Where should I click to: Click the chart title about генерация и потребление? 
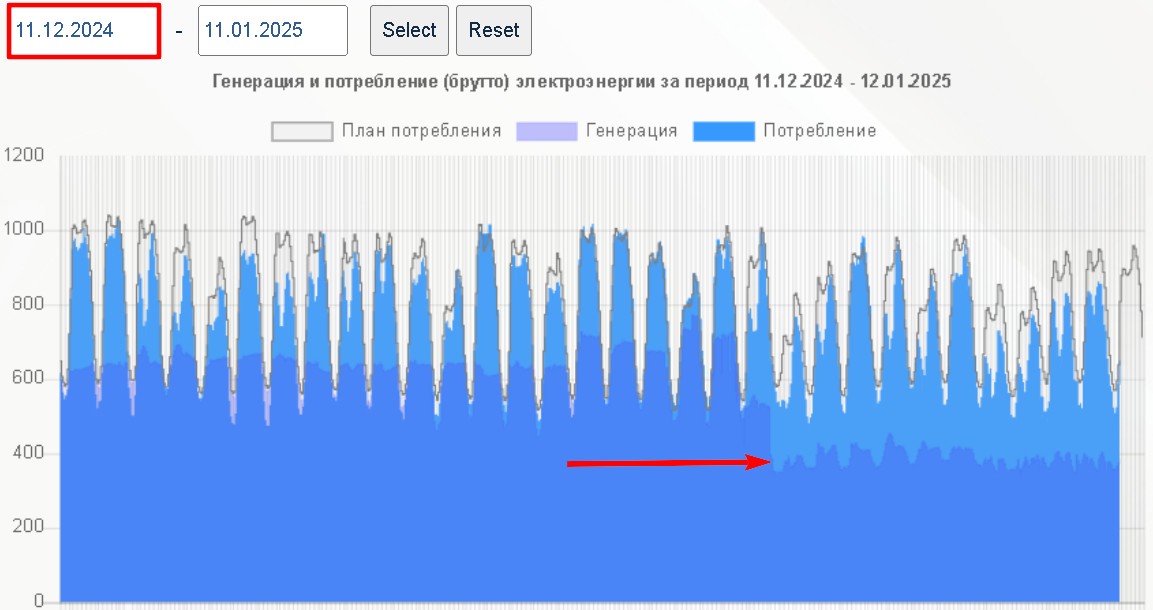pos(581,82)
